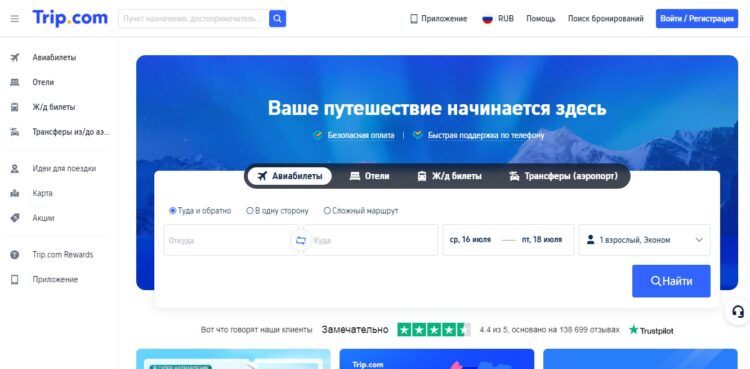The image size is (750, 369).
Task: Open Помощь link in header
Action: click(x=541, y=19)
